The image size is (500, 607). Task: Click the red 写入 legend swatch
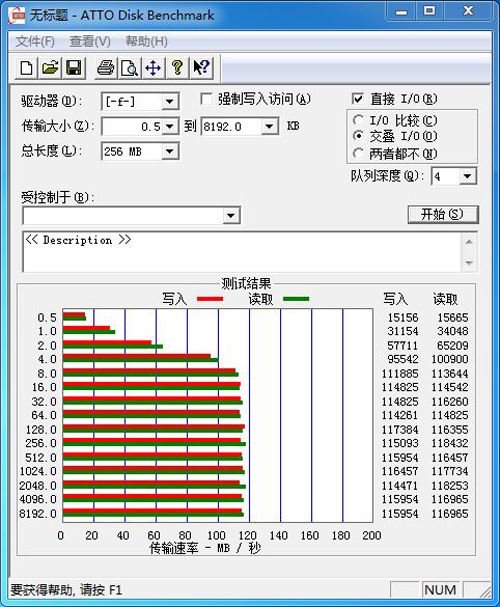pos(210,299)
